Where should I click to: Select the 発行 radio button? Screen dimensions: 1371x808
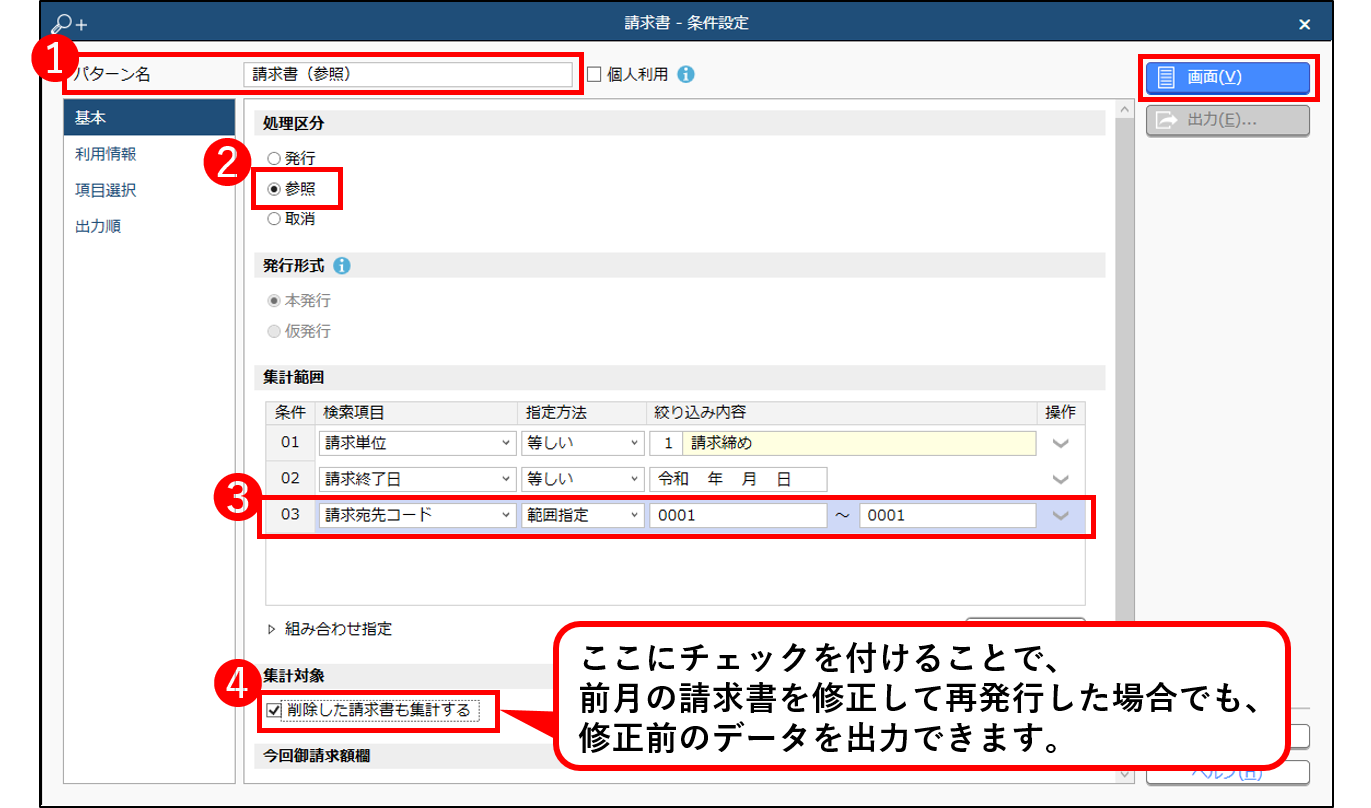[274, 159]
